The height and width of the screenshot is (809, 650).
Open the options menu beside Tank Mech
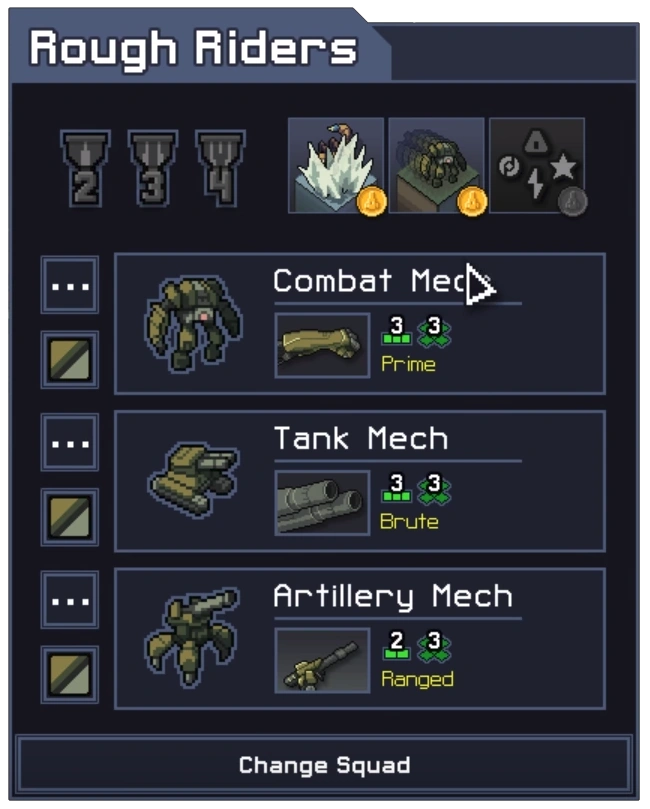[70, 443]
